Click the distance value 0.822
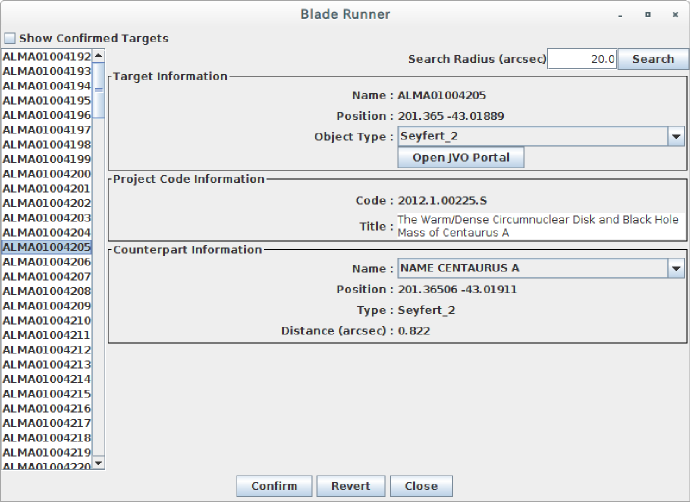The width and height of the screenshot is (690, 502). pos(414,331)
